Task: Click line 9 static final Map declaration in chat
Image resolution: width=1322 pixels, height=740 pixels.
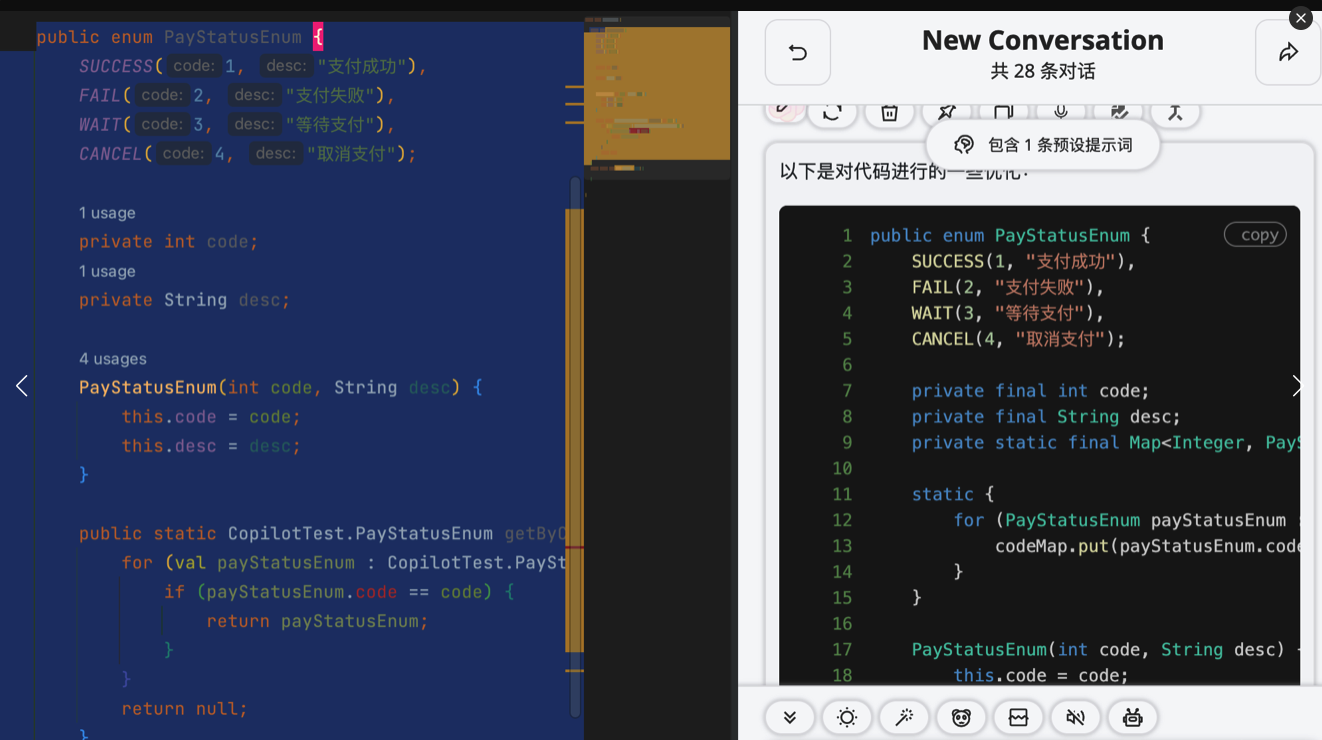Action: coord(1105,442)
